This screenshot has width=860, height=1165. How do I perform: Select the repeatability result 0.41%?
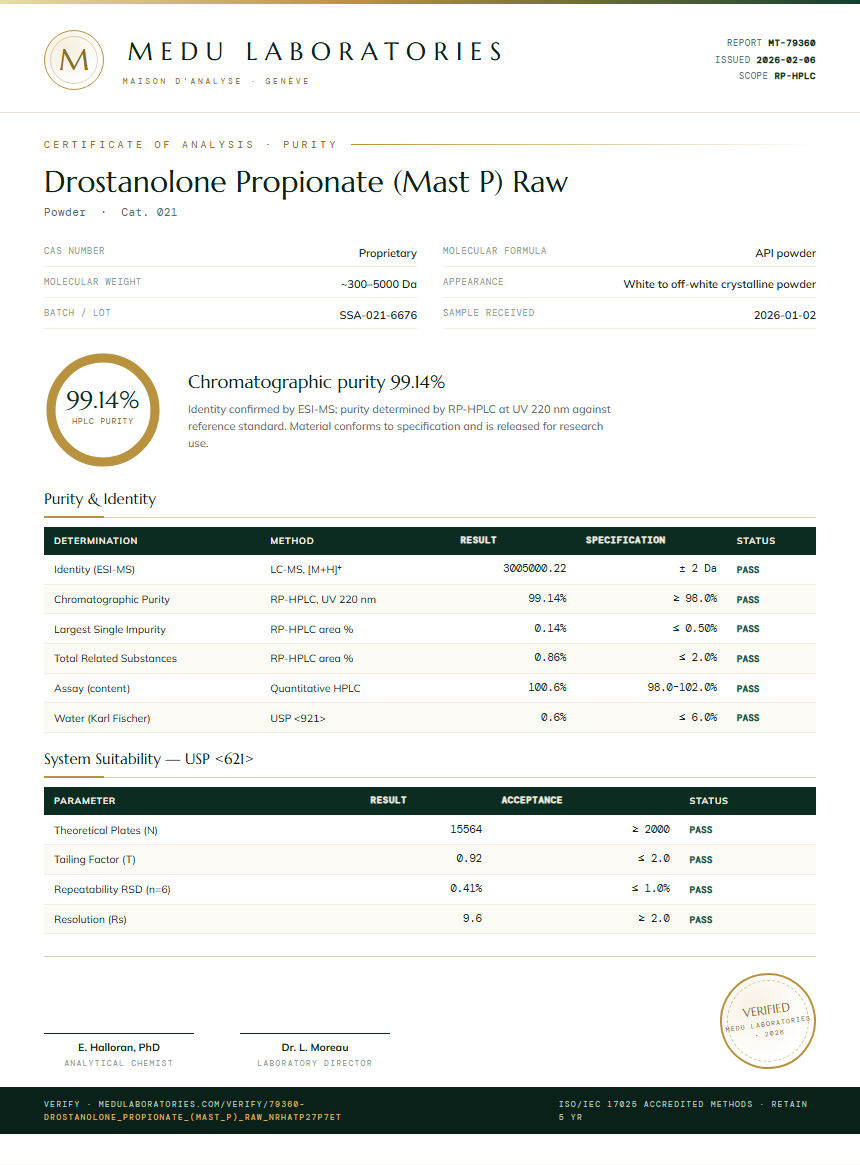[466, 889]
